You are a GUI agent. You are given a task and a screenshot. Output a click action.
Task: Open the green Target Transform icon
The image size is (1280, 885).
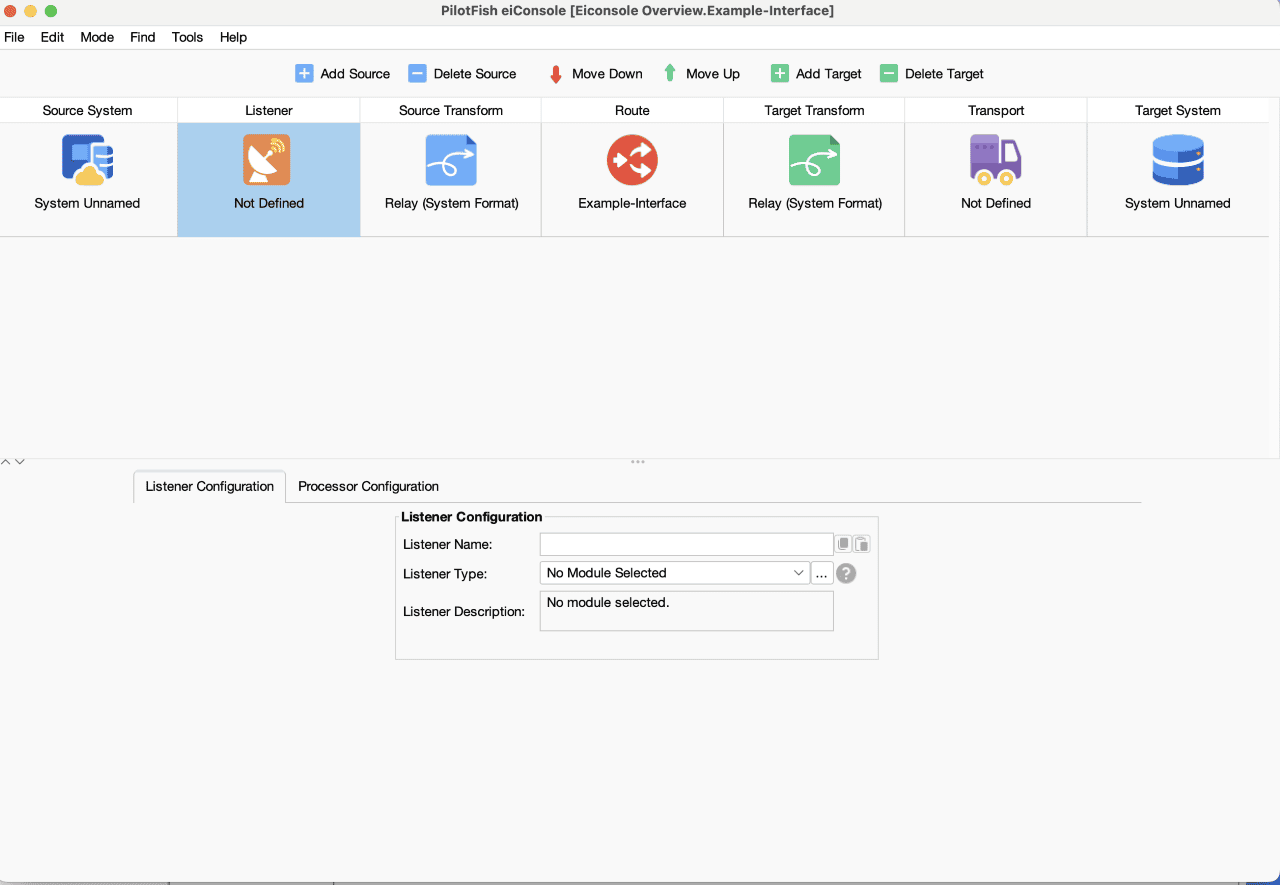click(814, 160)
